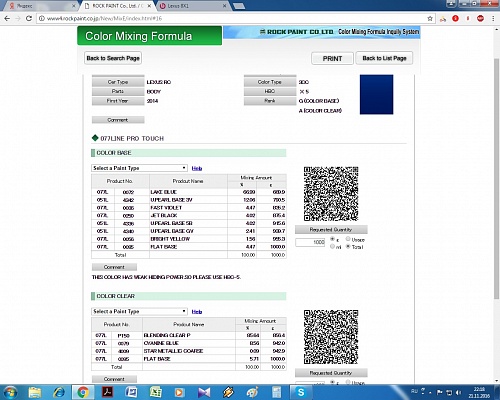
Task: Open the Help link beside Color Clear dropdown
Action: pyautogui.click(x=197, y=312)
